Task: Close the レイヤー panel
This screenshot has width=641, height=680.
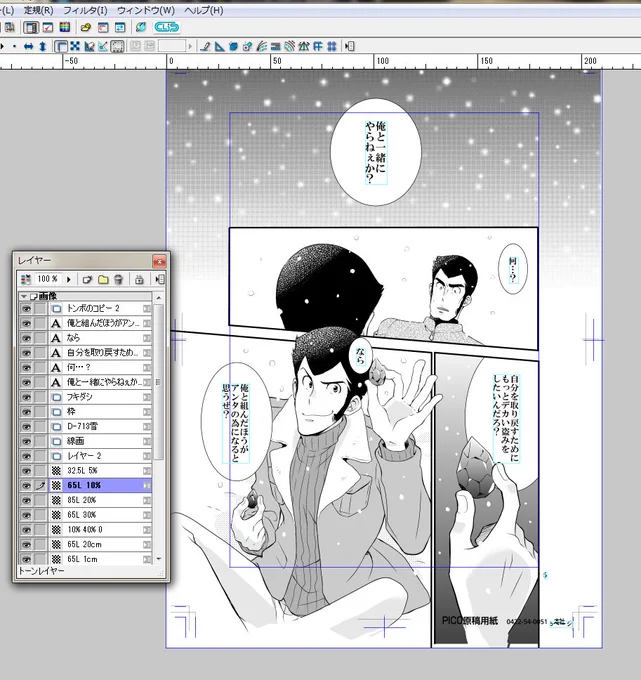Action: (159, 261)
